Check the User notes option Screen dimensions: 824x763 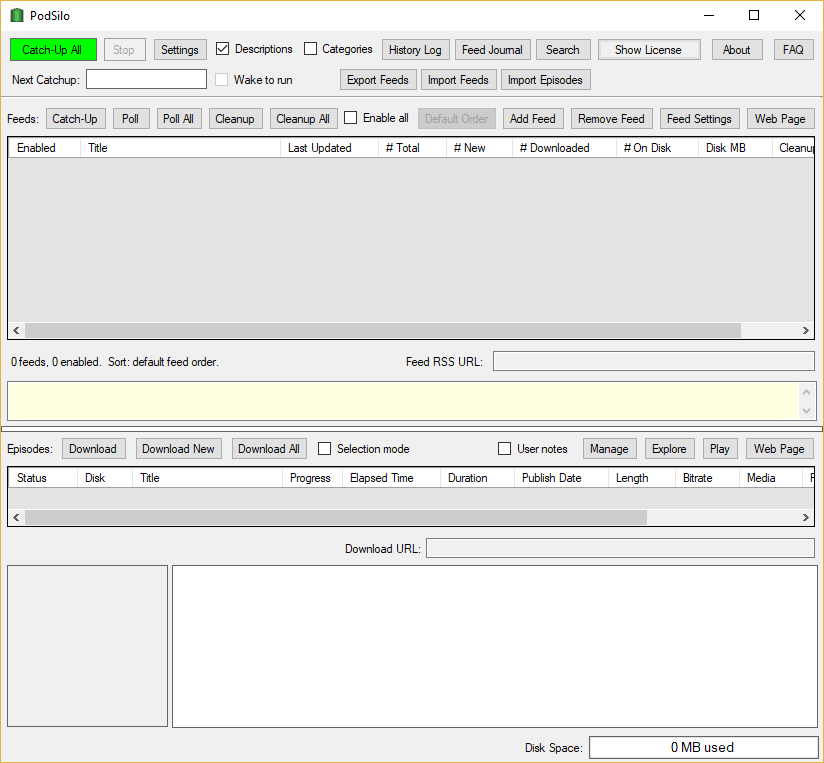(505, 449)
